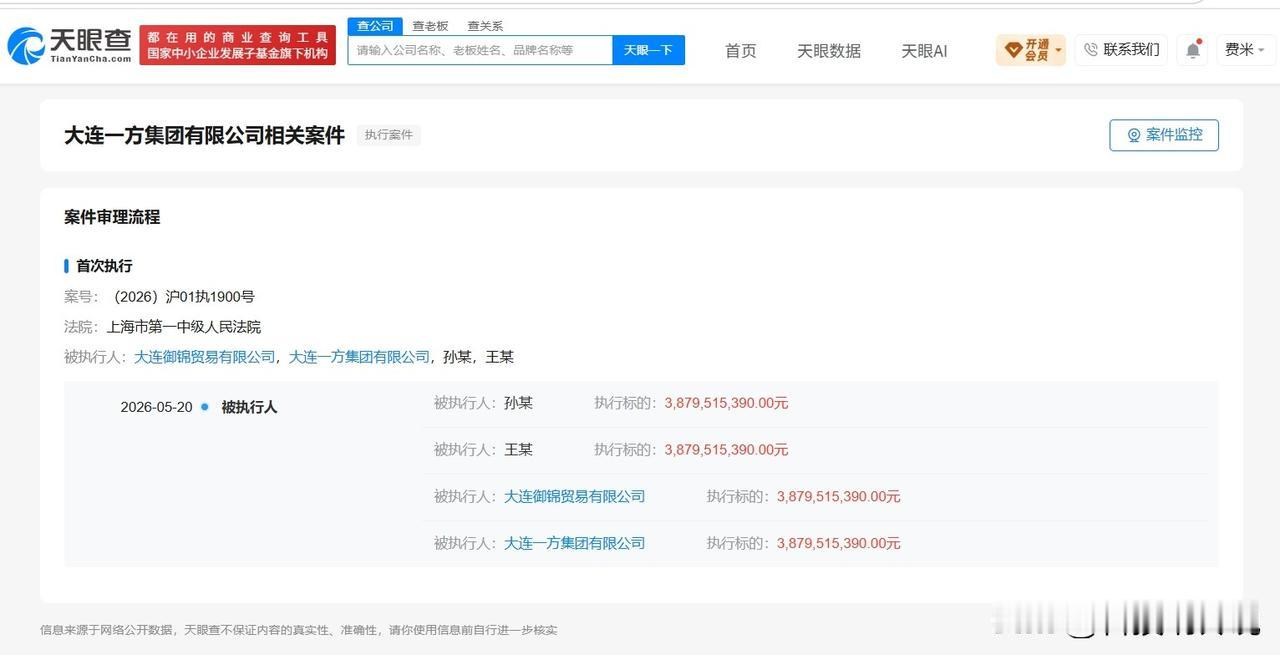Go to 首页 in the navigation
Viewport: 1280px width, 655px height.
741,51
